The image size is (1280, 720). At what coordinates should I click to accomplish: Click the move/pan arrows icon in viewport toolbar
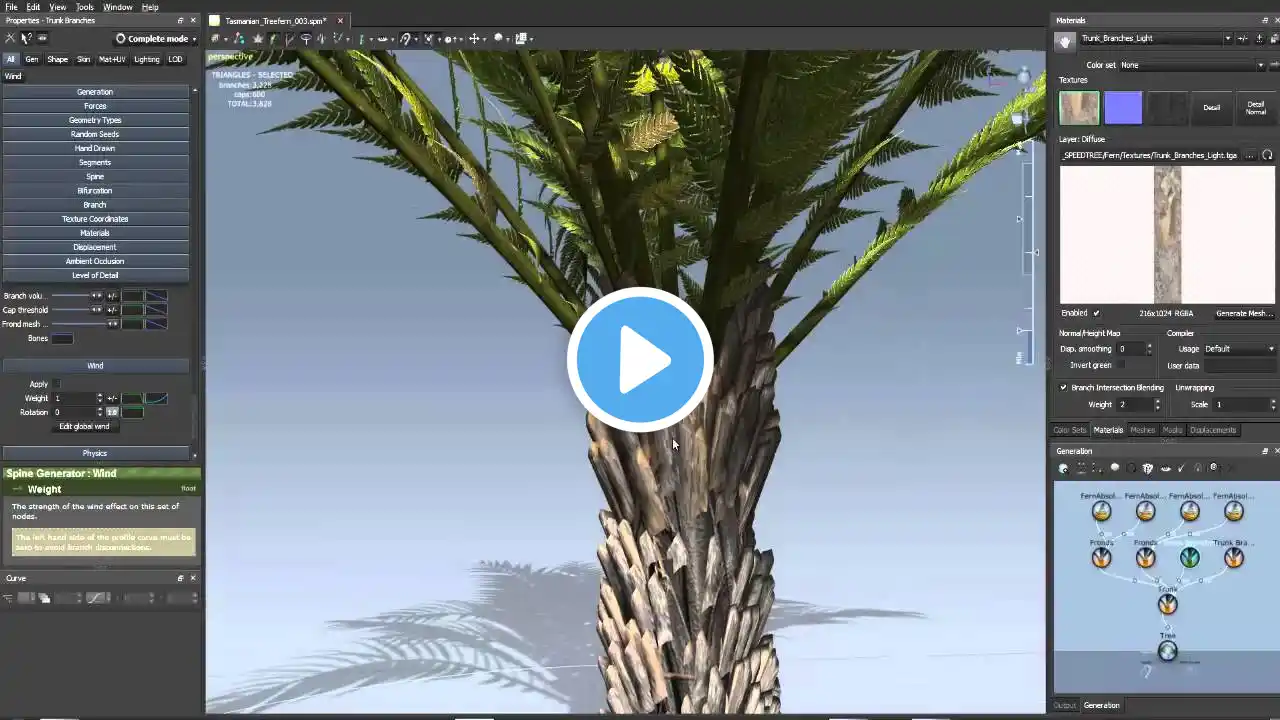click(474, 39)
